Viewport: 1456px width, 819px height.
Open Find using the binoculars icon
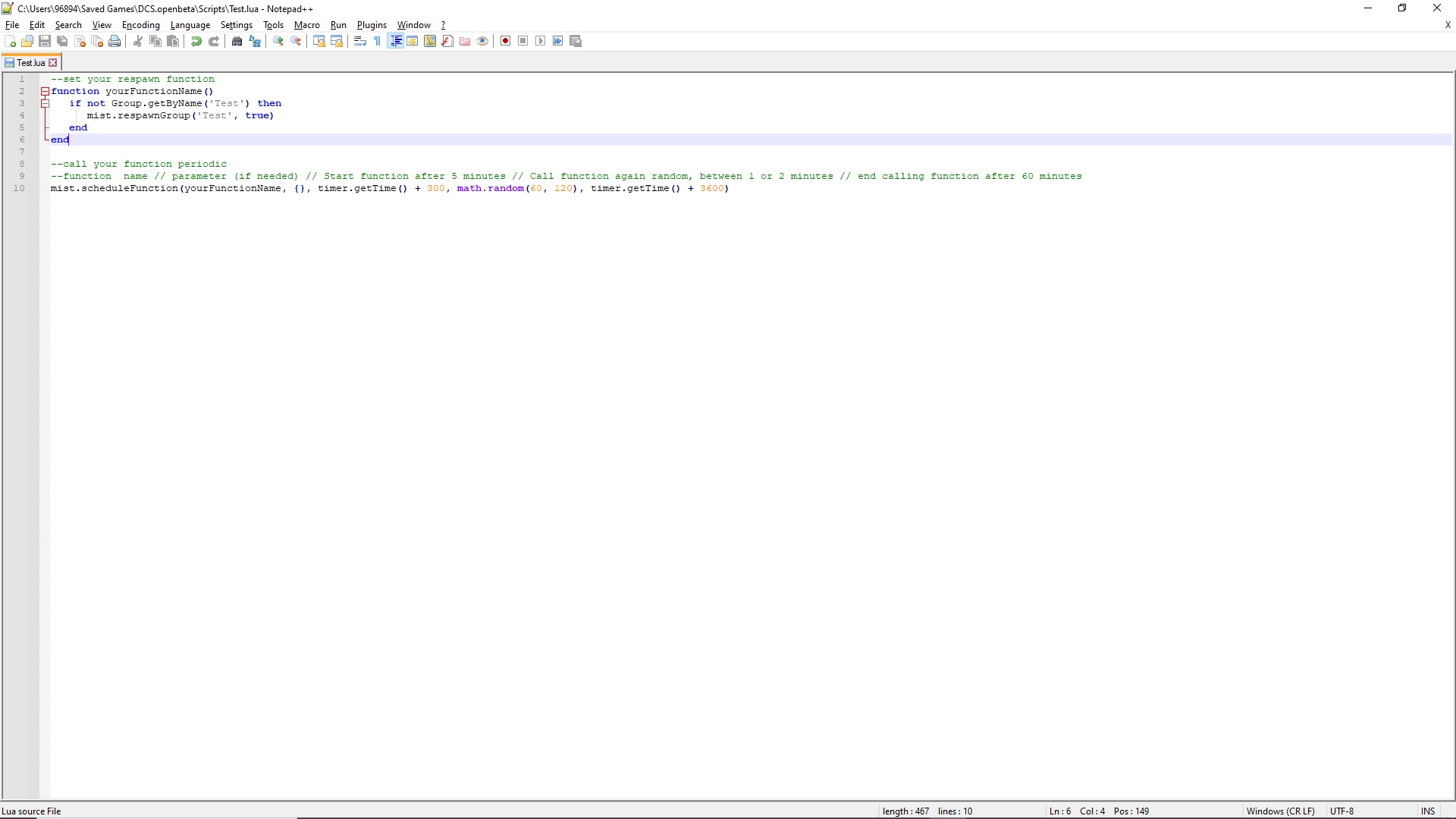click(237, 41)
